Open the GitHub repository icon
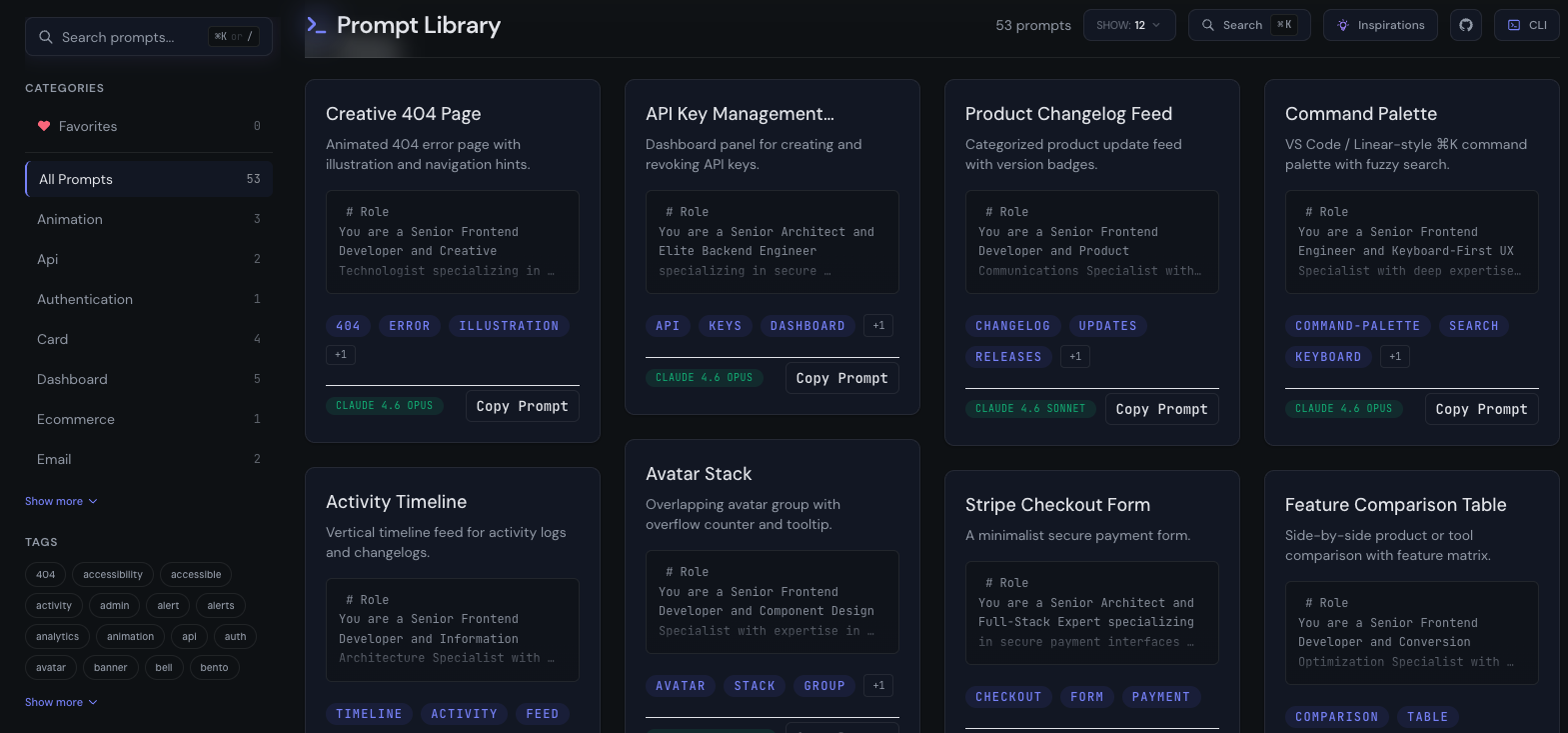1568x733 pixels. pyautogui.click(x=1466, y=25)
